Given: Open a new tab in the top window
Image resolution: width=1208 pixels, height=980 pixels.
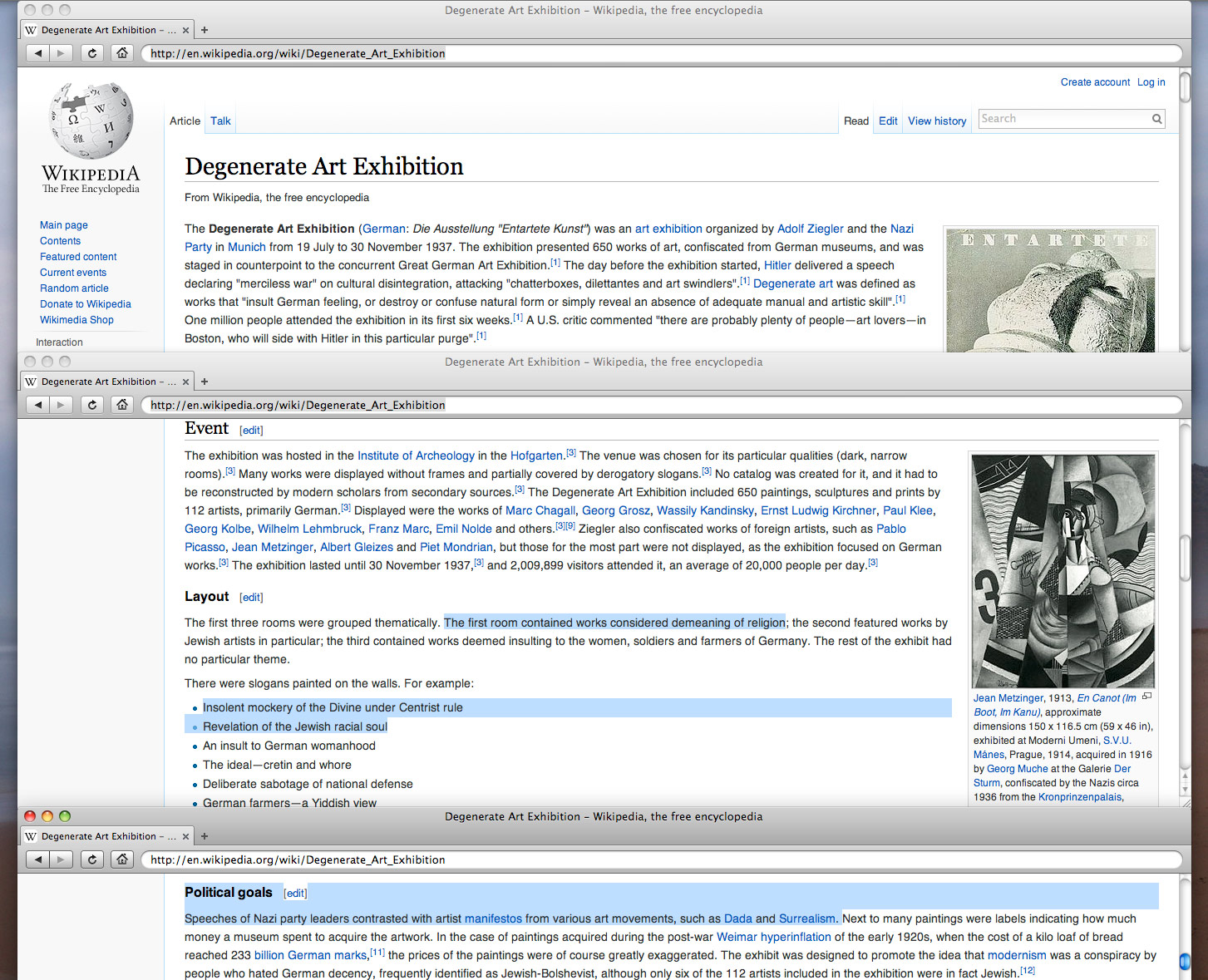Looking at the screenshot, I should 205,30.
